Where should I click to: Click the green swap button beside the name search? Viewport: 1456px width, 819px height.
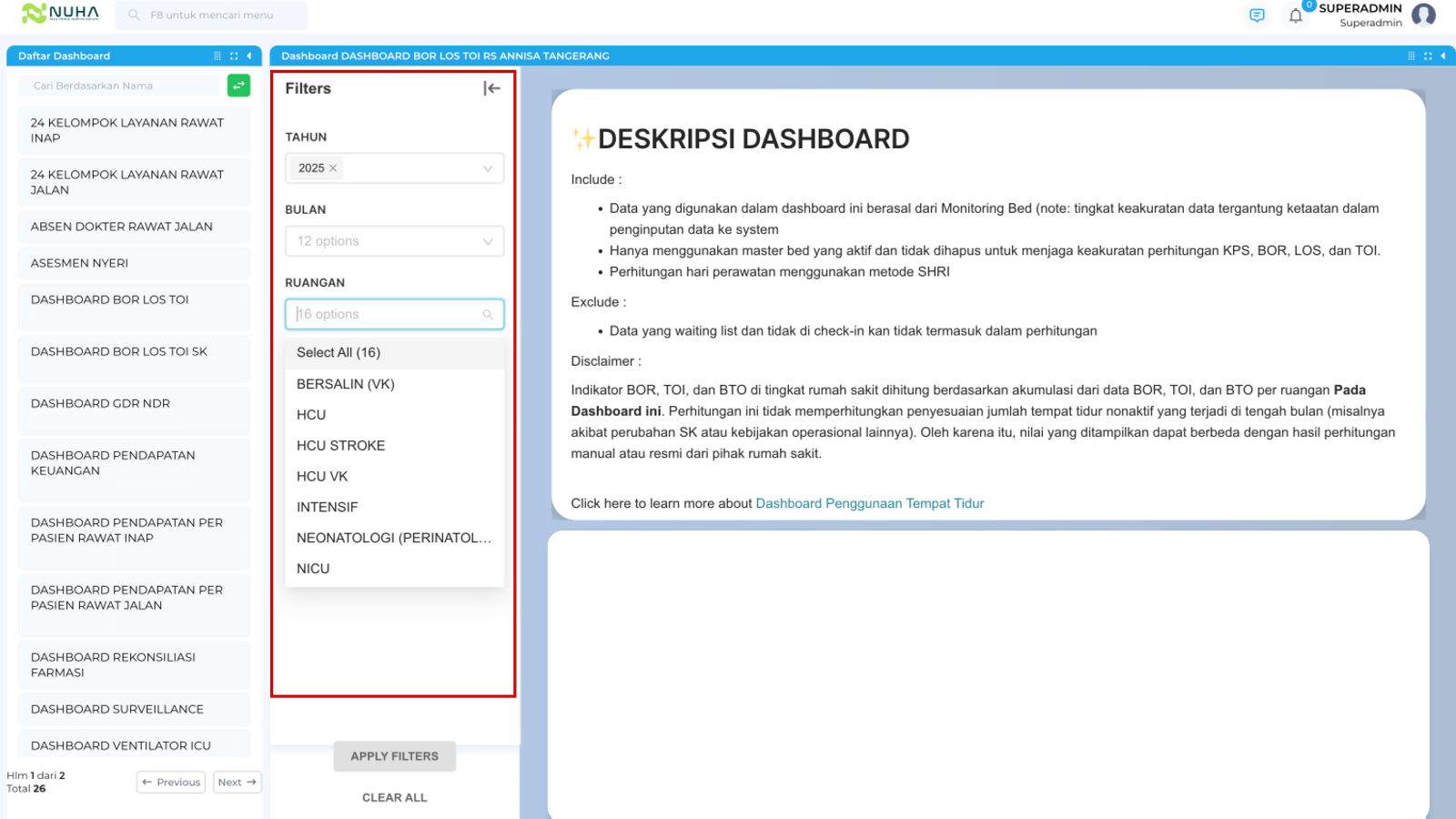point(238,86)
